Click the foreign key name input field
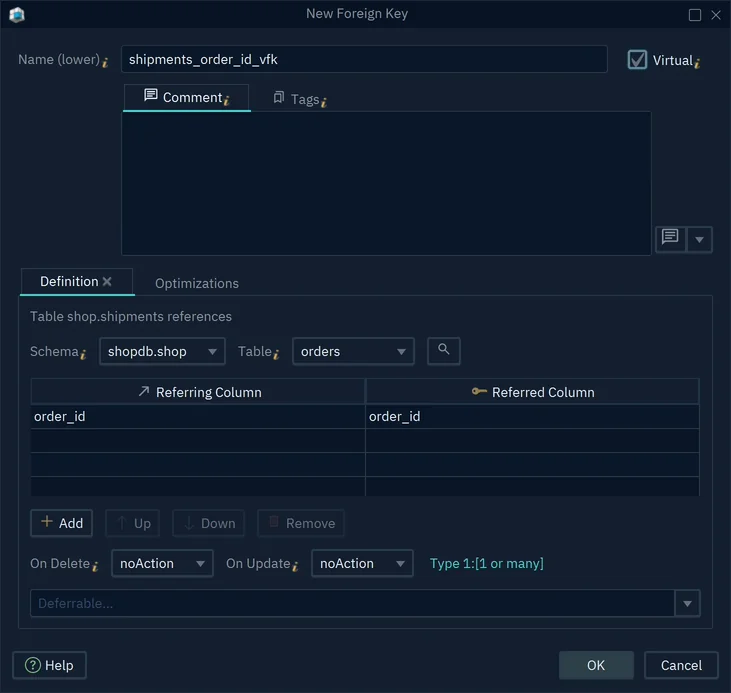The image size is (731, 693). [x=364, y=59]
